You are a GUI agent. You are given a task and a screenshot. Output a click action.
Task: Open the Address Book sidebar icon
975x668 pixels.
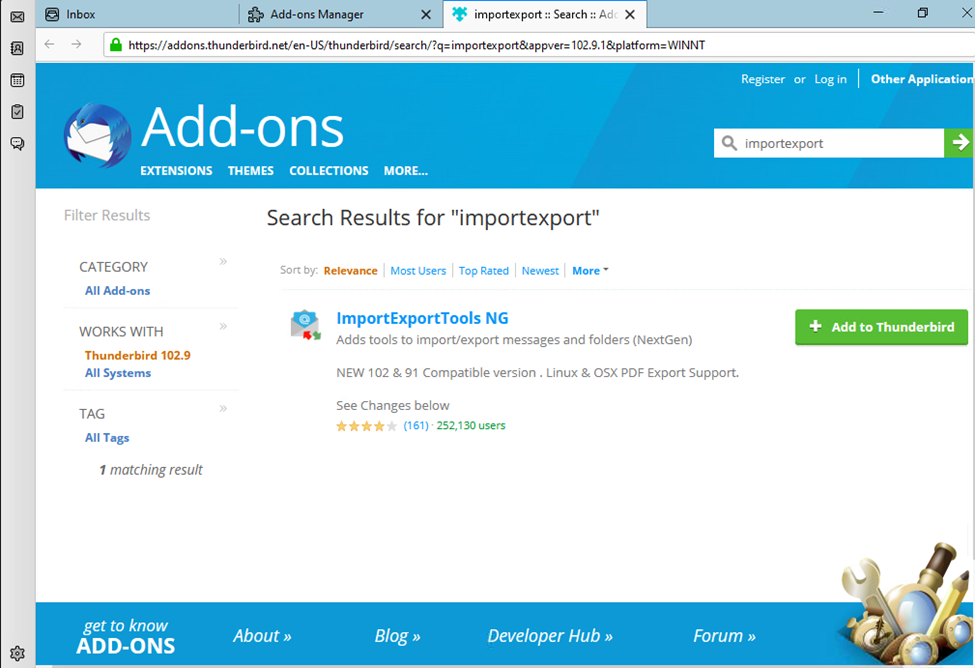click(17, 49)
